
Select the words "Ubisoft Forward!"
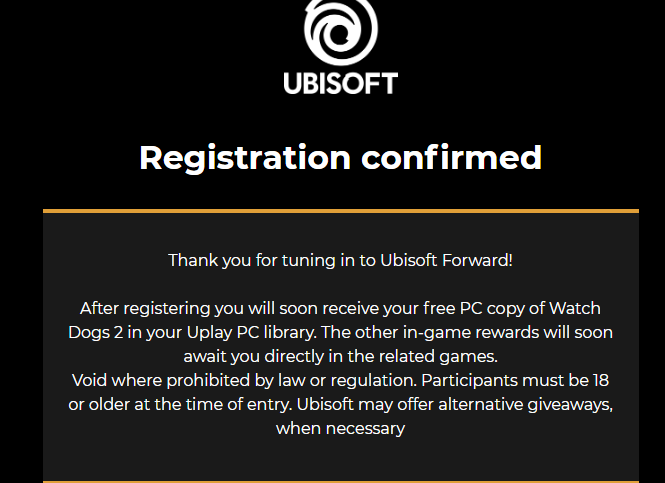click(x=446, y=260)
